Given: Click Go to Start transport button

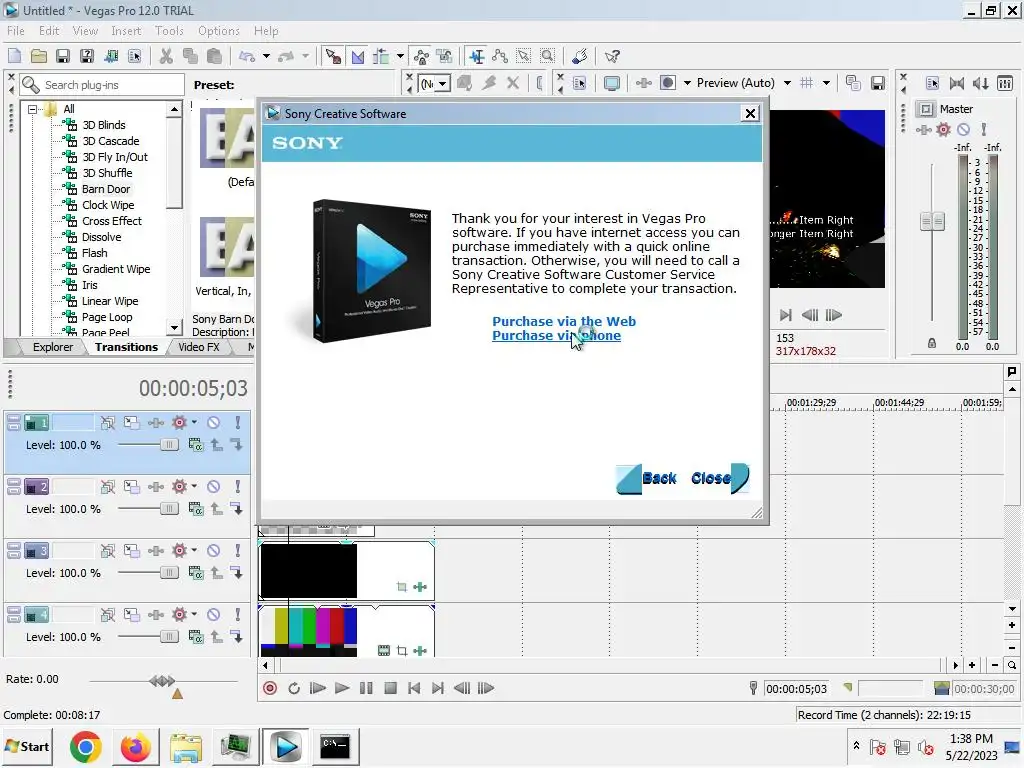Looking at the screenshot, I should (414, 688).
